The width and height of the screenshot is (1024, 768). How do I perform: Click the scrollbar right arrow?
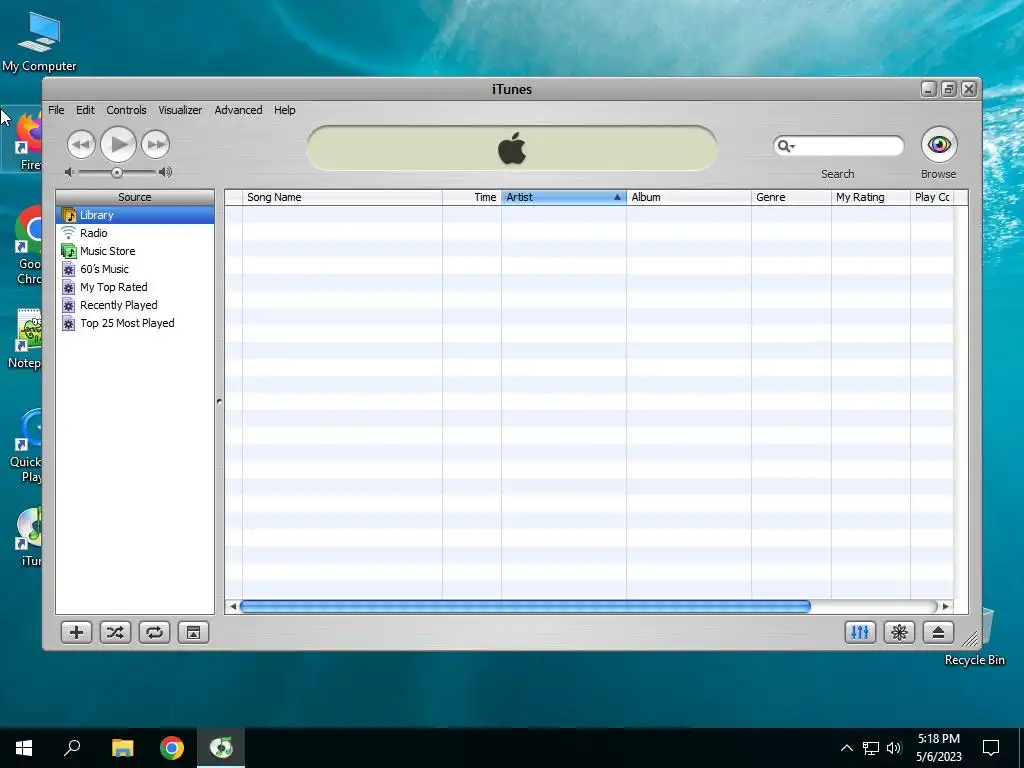[x=945, y=607]
